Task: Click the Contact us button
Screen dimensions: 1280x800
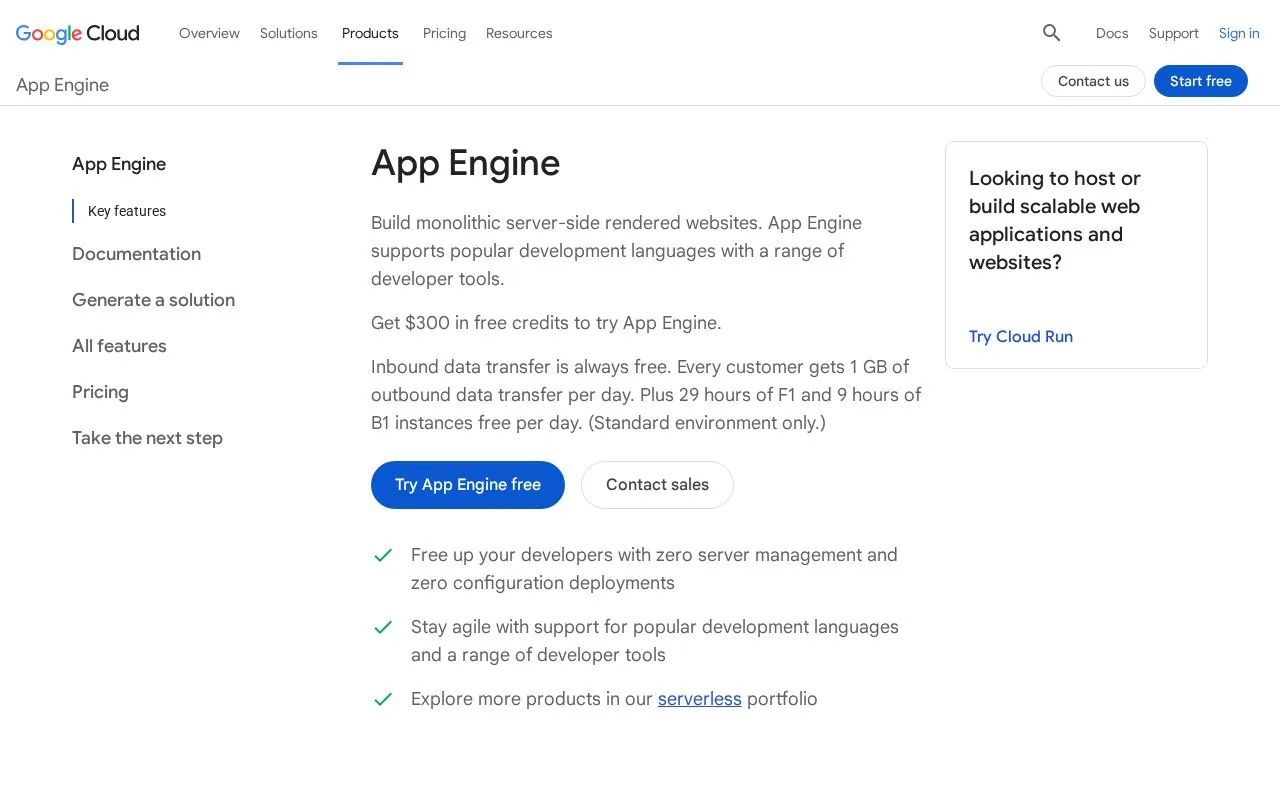Action: pos(1093,81)
